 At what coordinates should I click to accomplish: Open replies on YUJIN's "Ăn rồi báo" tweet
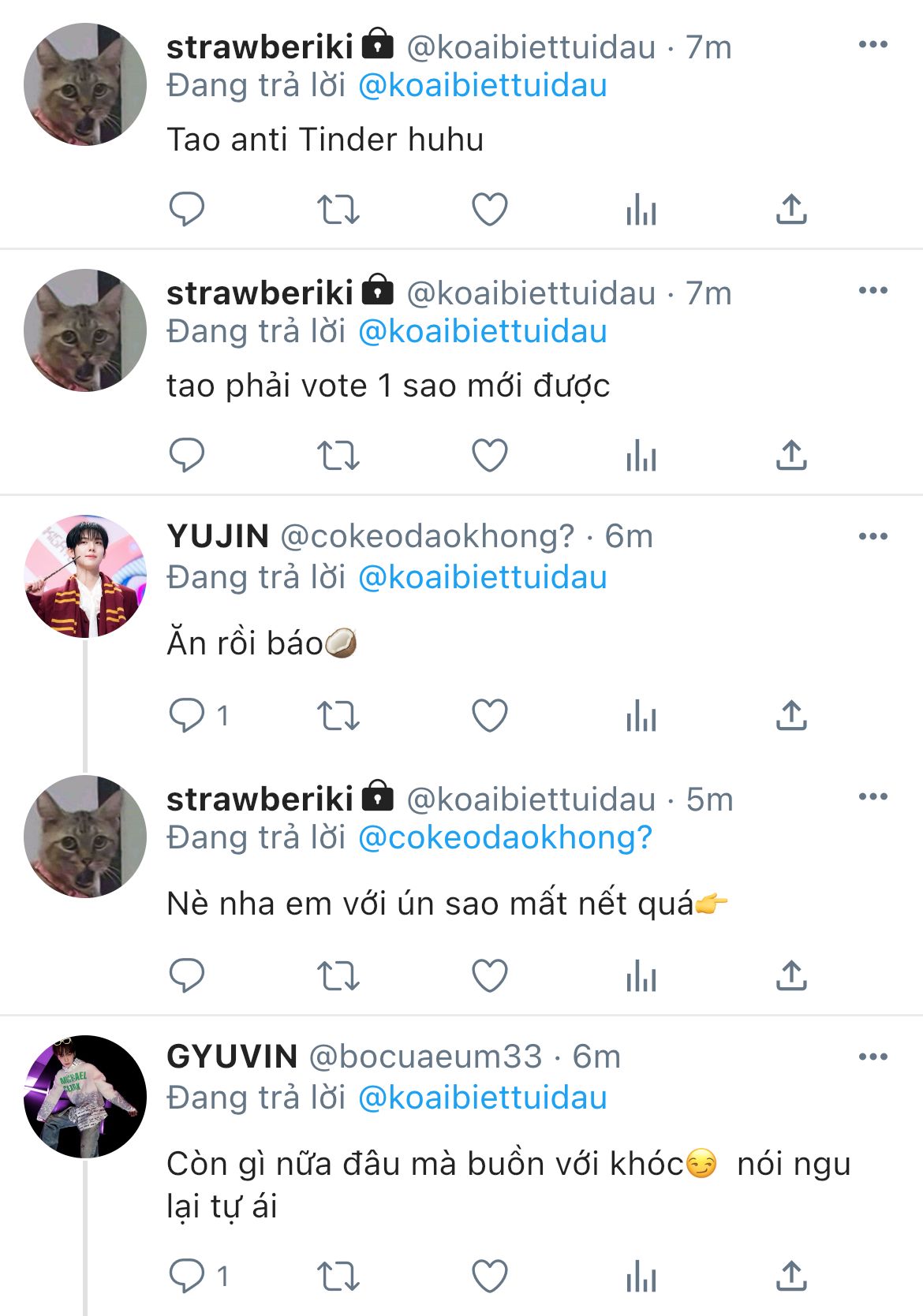pyautogui.click(x=187, y=716)
